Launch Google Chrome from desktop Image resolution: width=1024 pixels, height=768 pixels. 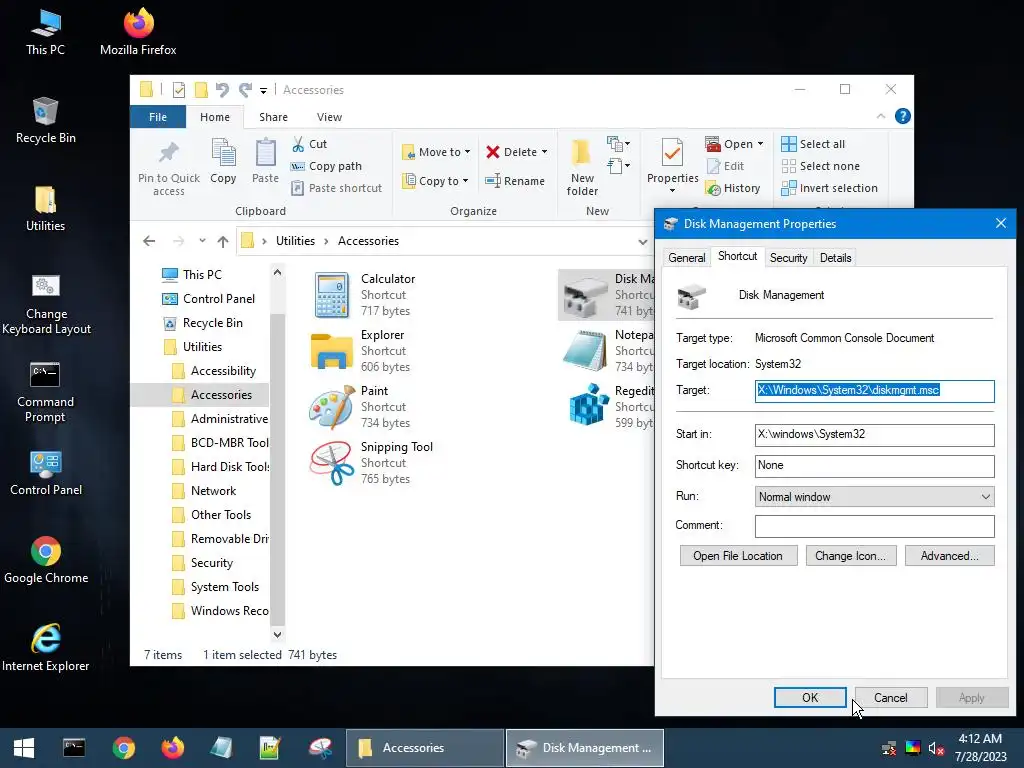46,560
